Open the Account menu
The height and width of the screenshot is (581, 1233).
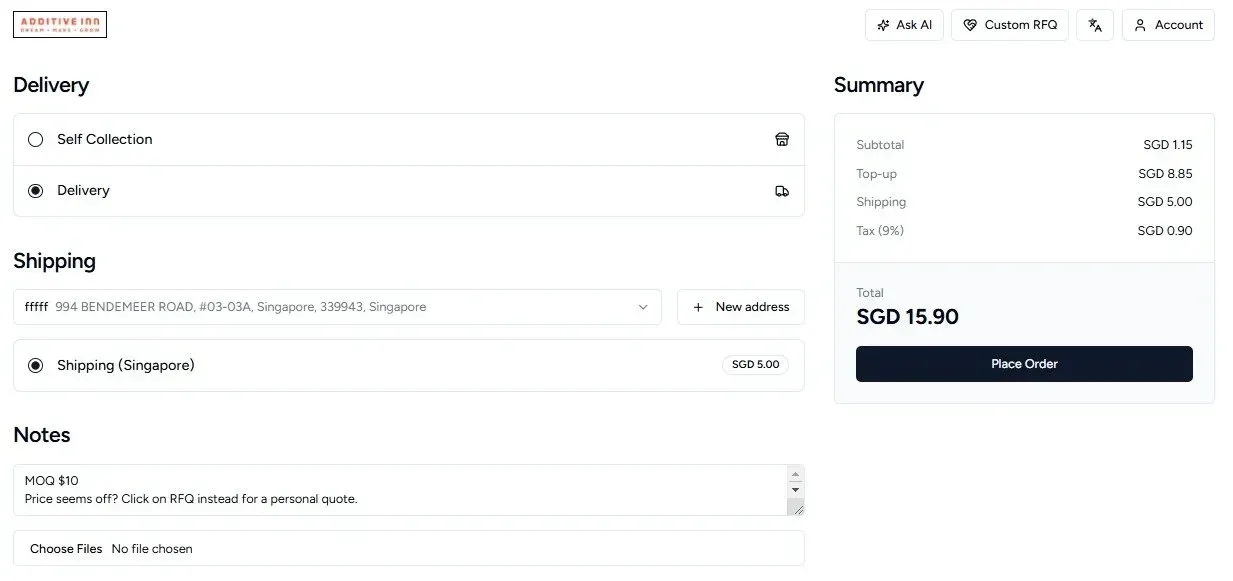(1168, 25)
